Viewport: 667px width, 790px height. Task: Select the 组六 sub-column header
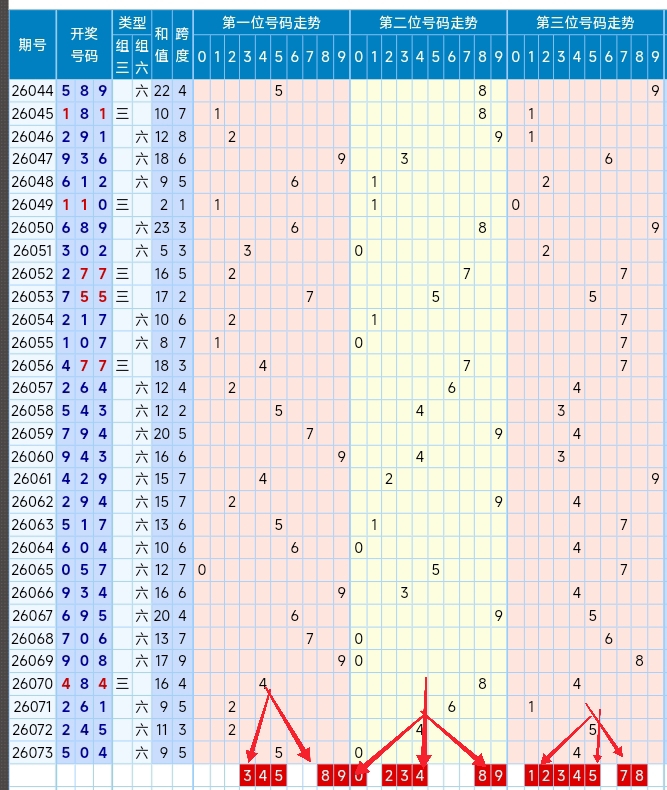click(x=141, y=56)
